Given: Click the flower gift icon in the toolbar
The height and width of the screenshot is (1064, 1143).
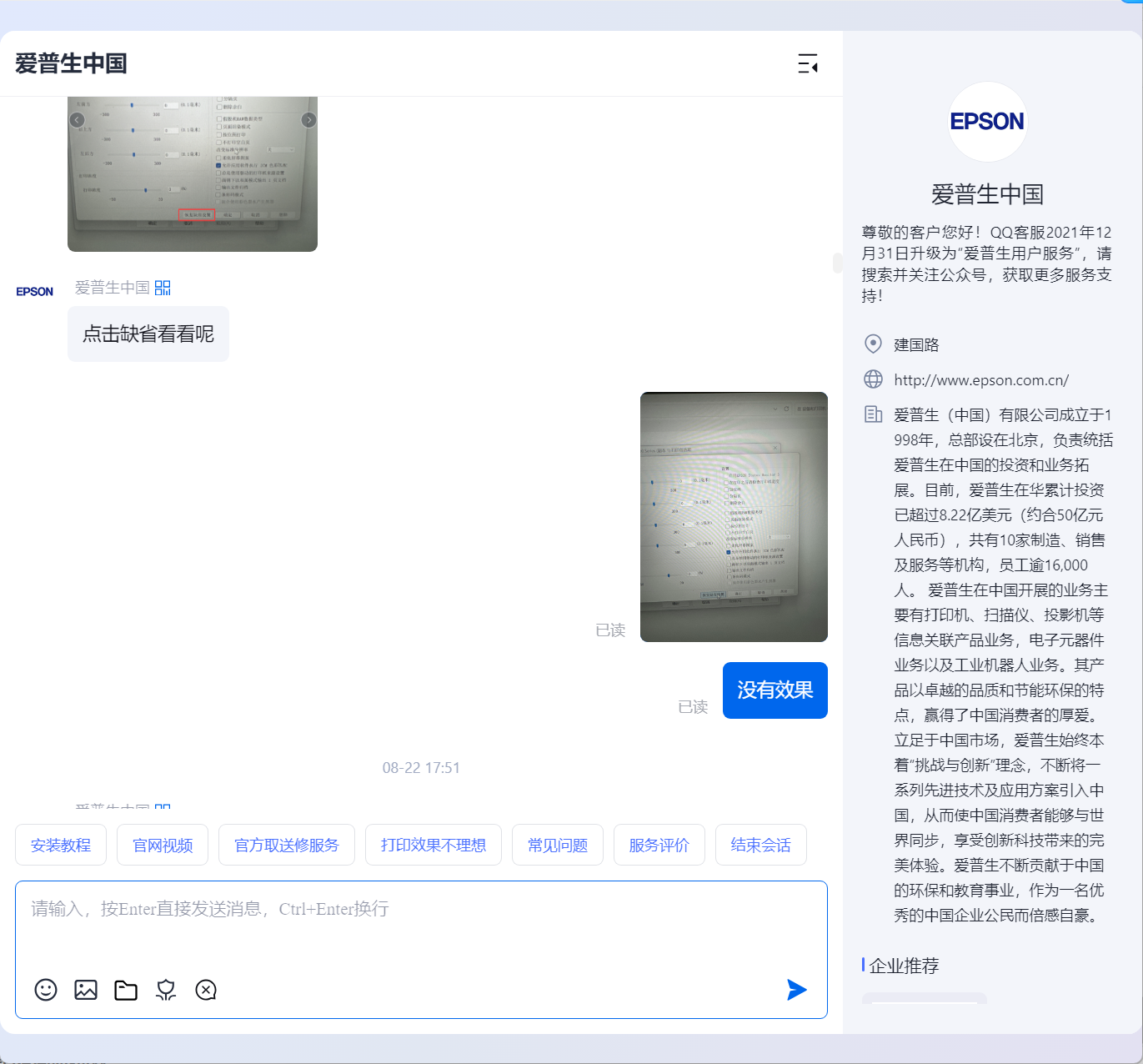Looking at the screenshot, I should point(166,990).
